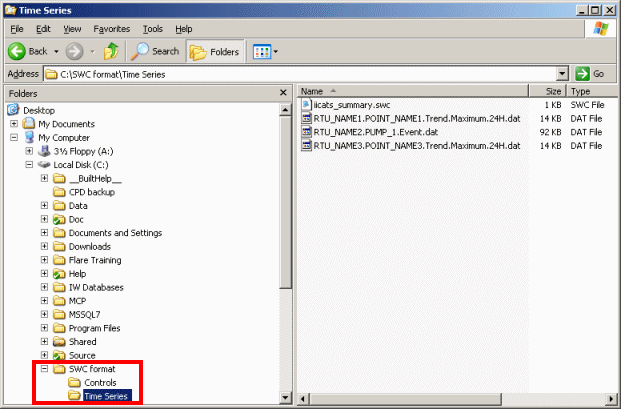Click the Go button
The height and width of the screenshot is (409, 621).
(590, 74)
